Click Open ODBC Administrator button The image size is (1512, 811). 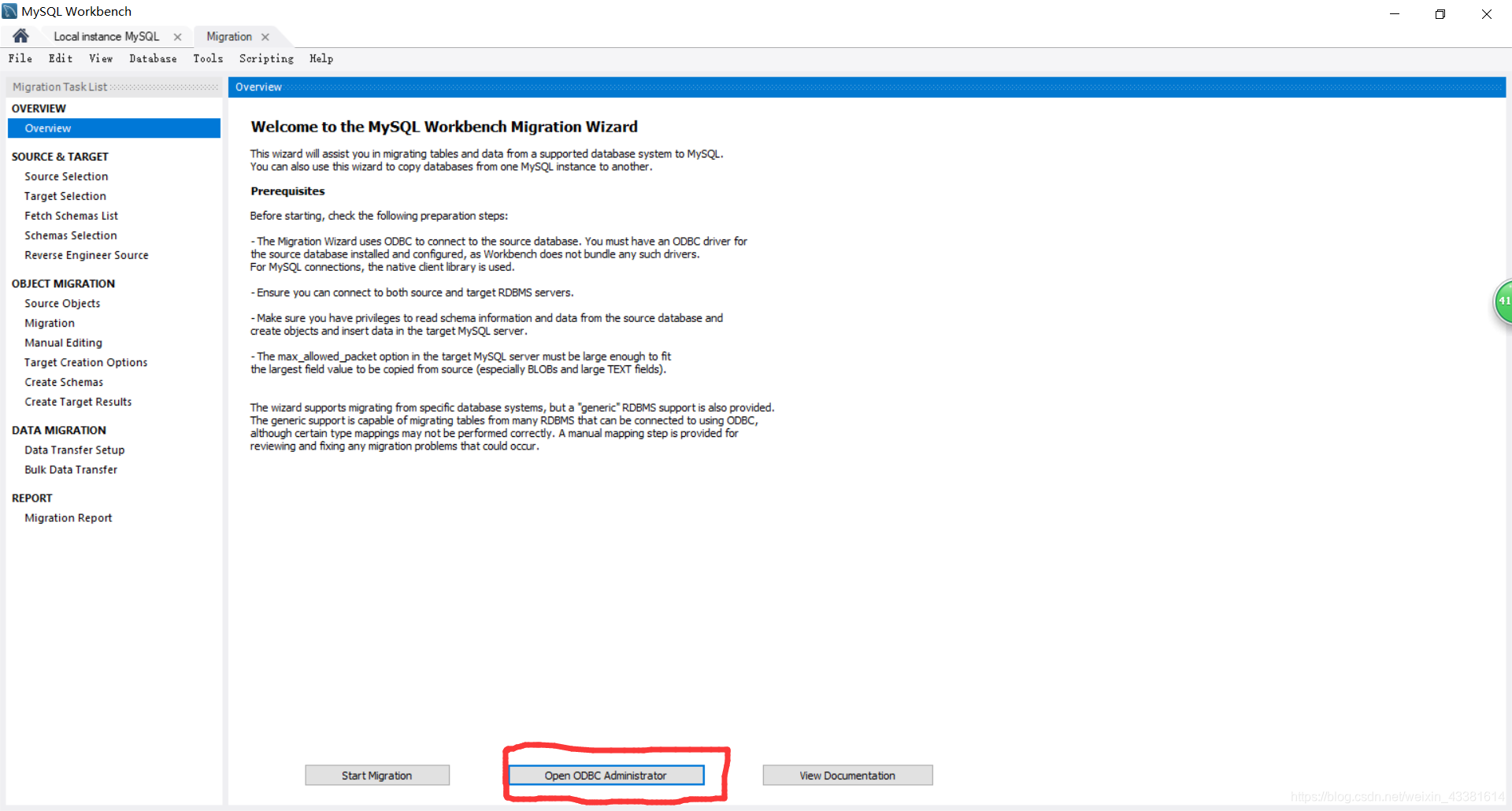tap(606, 776)
